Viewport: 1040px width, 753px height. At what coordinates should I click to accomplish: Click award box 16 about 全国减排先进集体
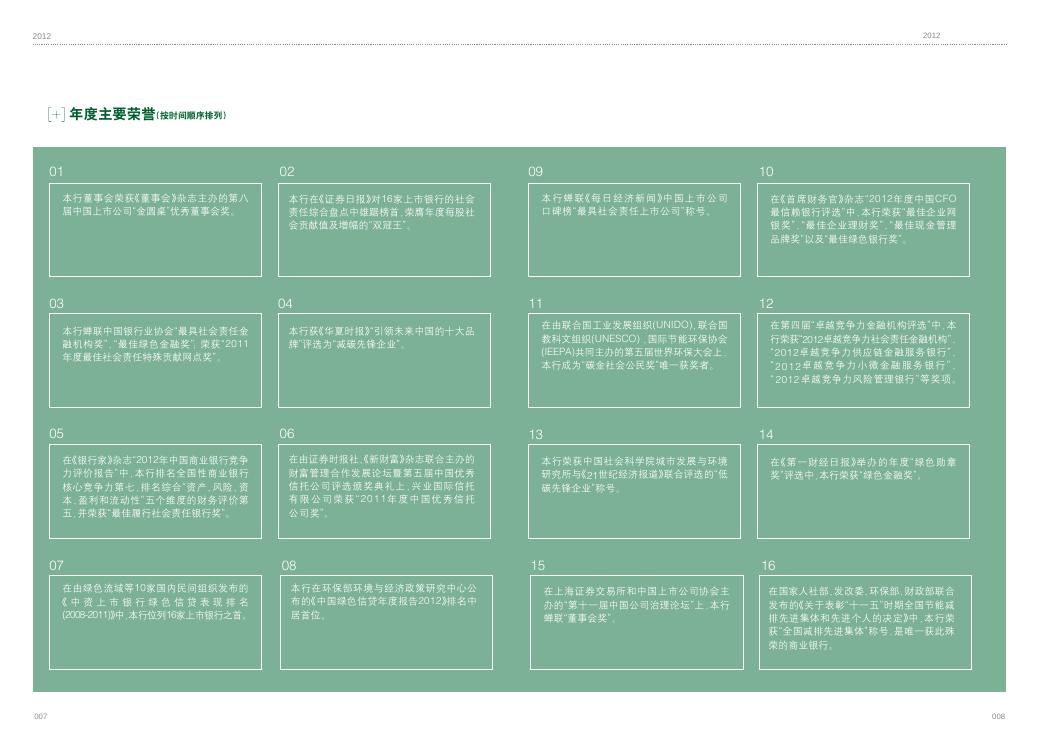point(863,621)
